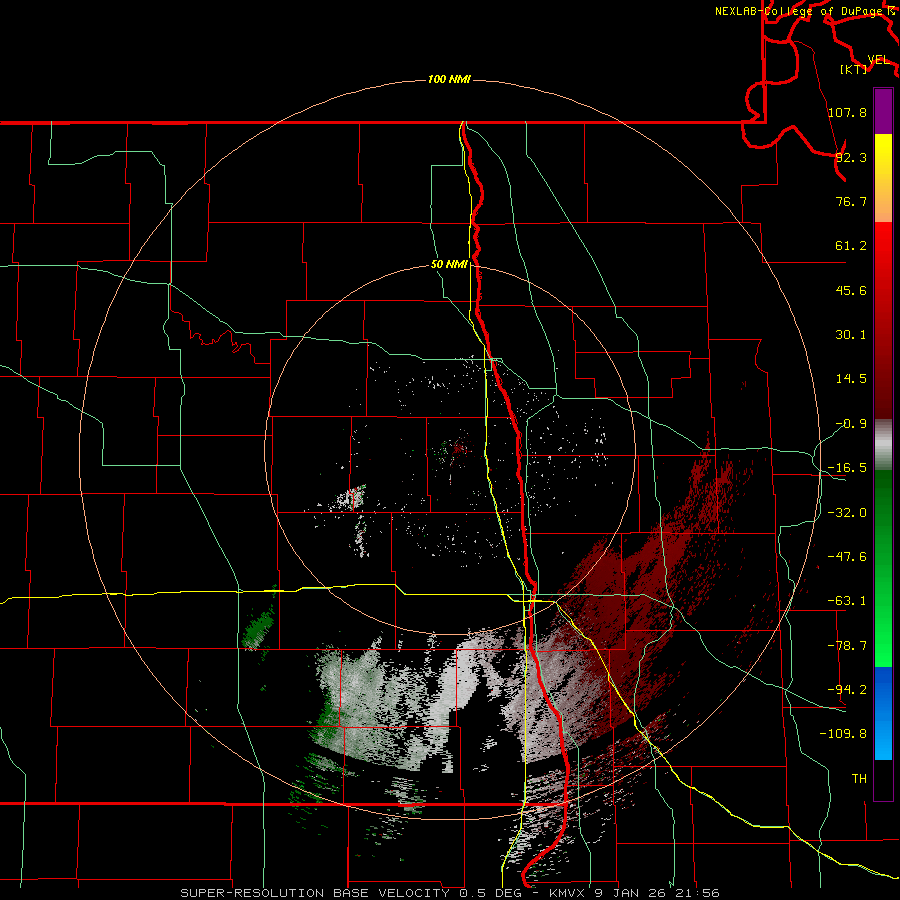Click the 45.6 legend value
This screenshot has height=900, width=900.
pyautogui.click(x=851, y=290)
